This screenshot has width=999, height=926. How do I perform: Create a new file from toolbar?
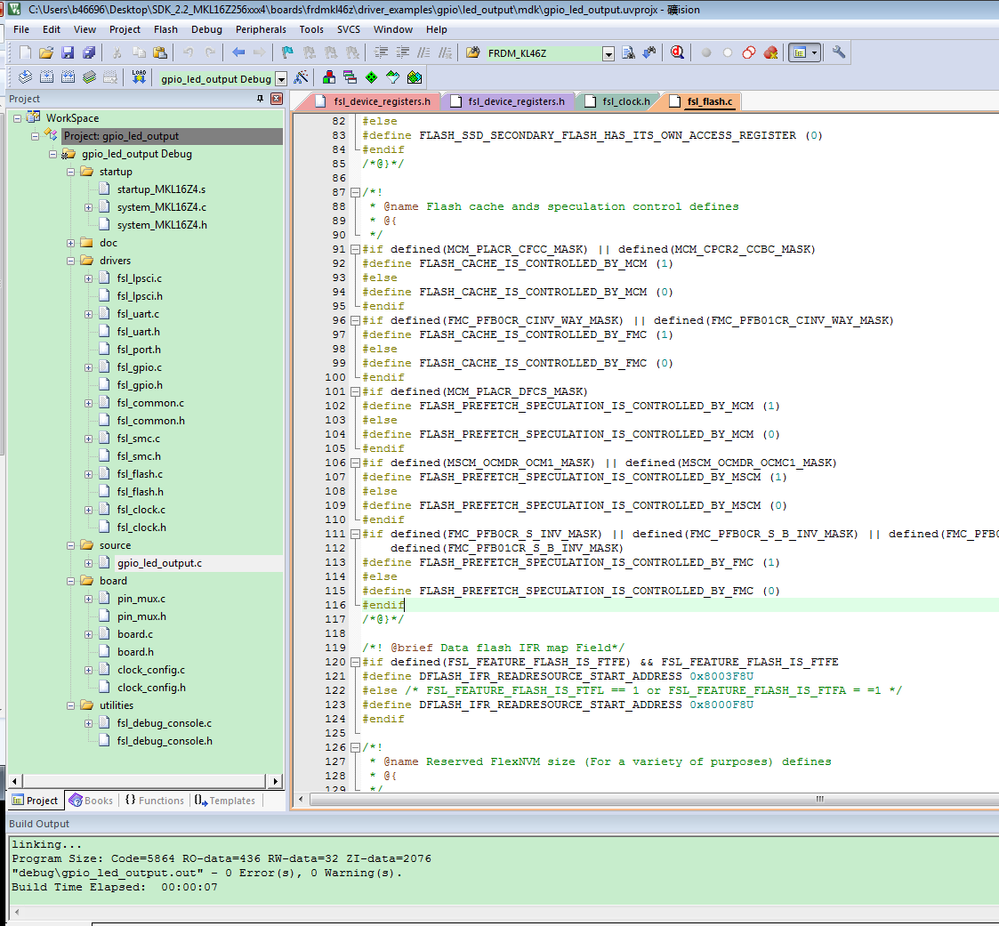tap(25, 52)
